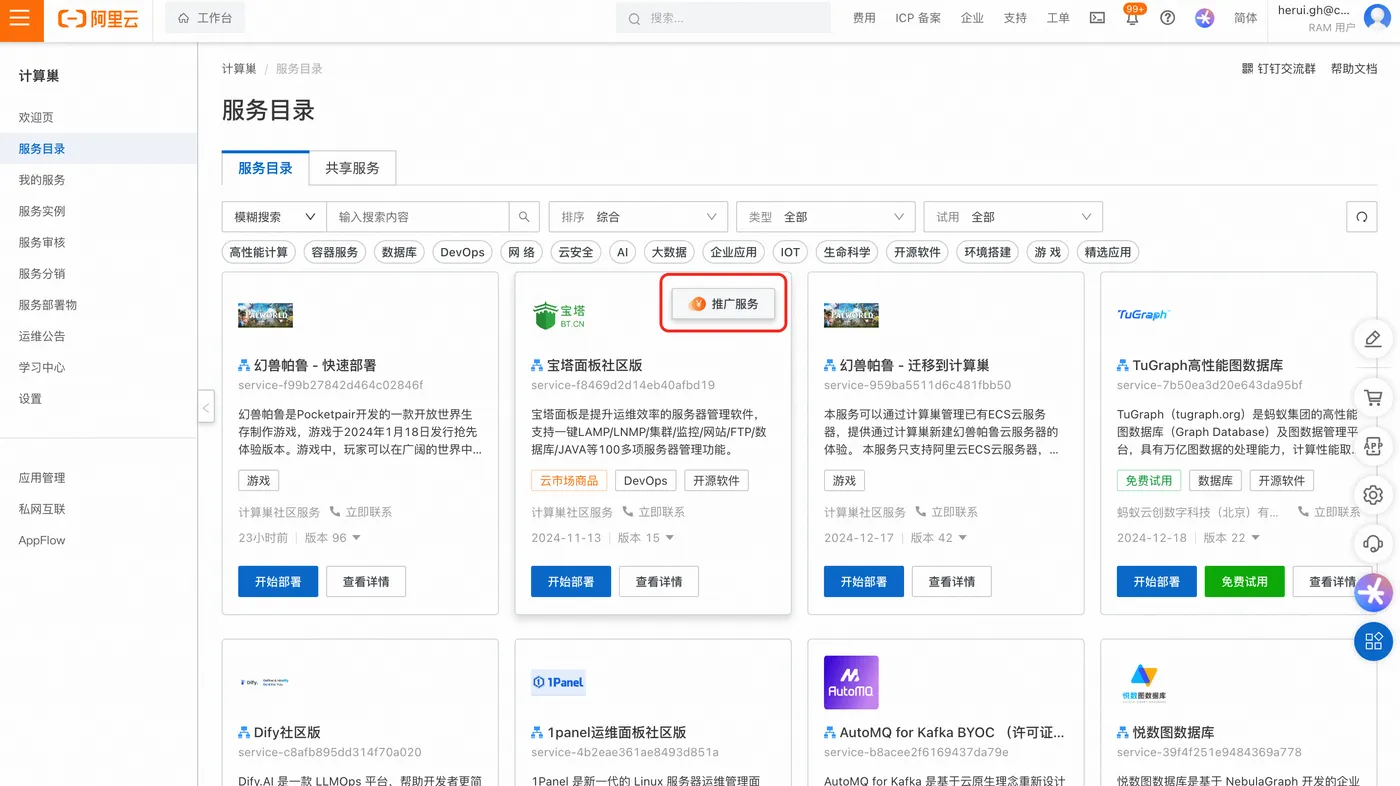Click the 钉钉交流群 QR icon link

1278,69
